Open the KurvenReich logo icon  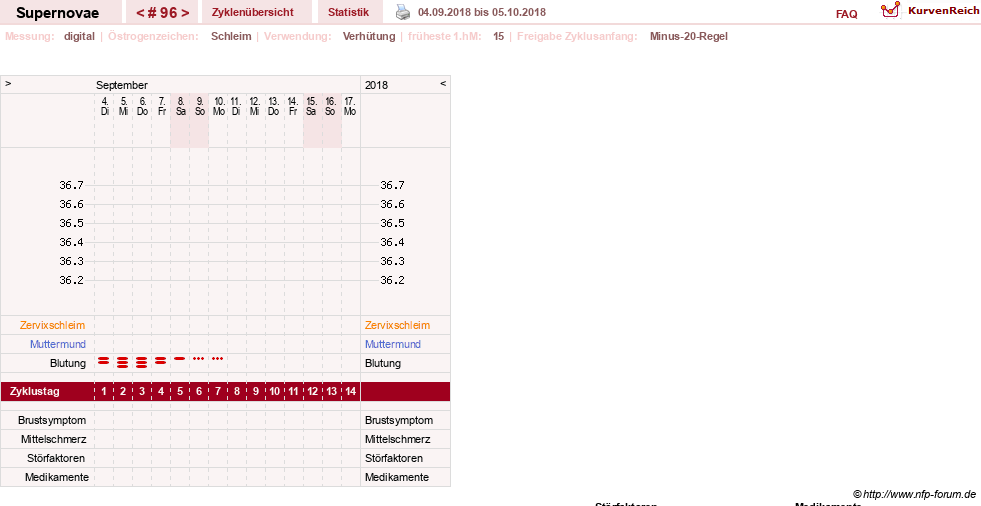890,10
